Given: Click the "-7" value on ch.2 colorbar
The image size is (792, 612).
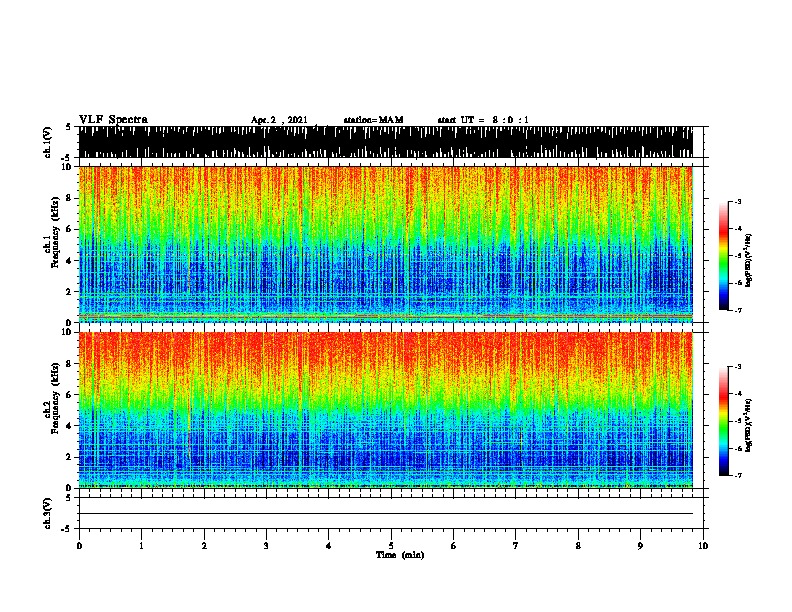Looking at the screenshot, I should pos(738,476).
